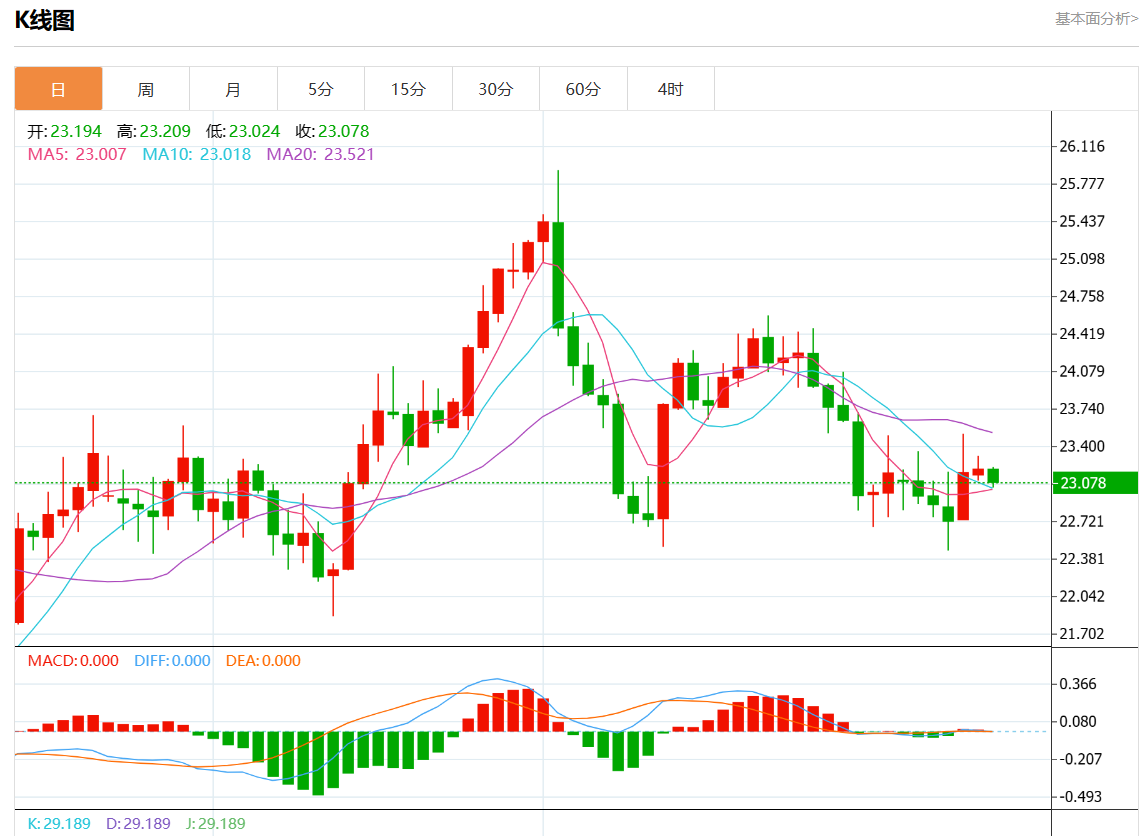The image size is (1140, 836).
Task: Click the 22.721 price axis label
Action: 1082,521
